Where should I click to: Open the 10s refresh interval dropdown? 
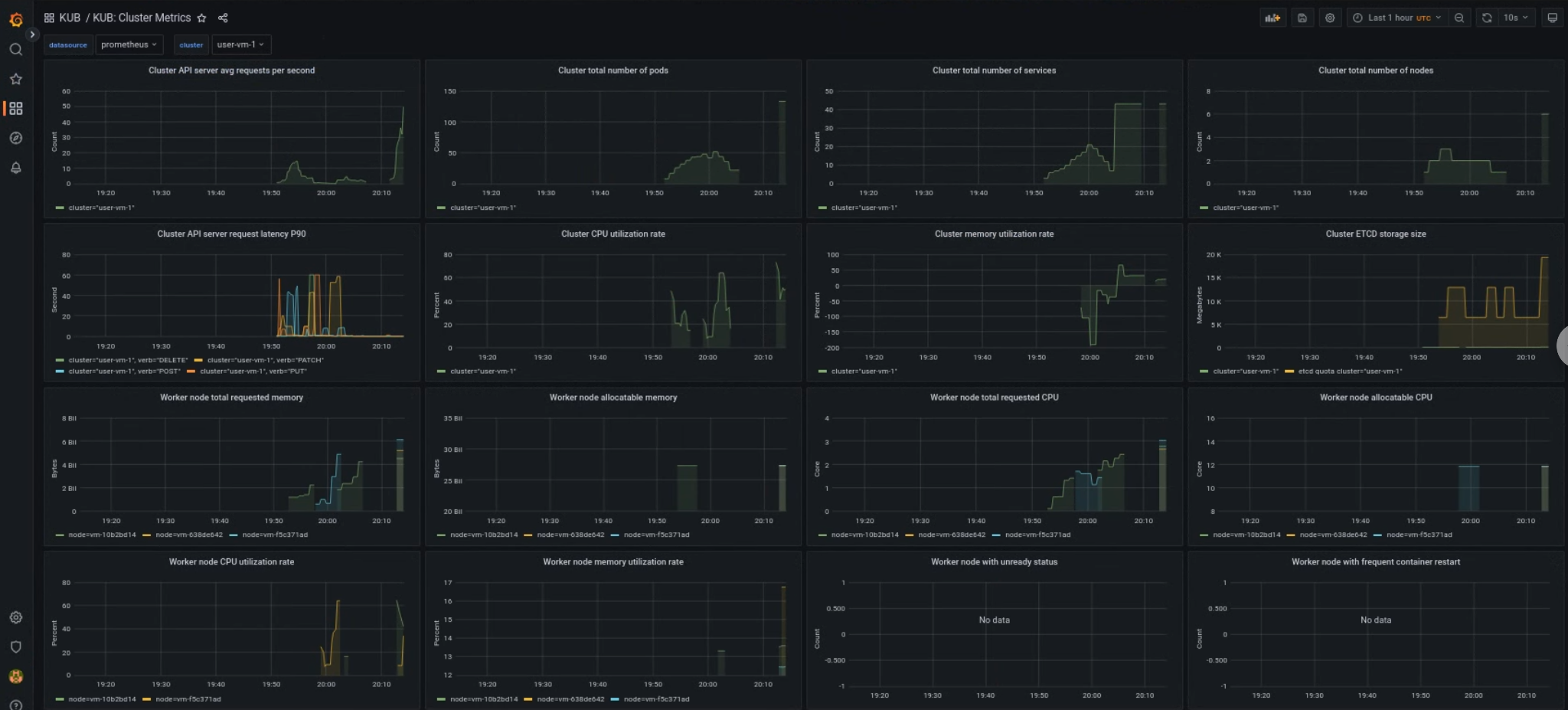(1517, 17)
